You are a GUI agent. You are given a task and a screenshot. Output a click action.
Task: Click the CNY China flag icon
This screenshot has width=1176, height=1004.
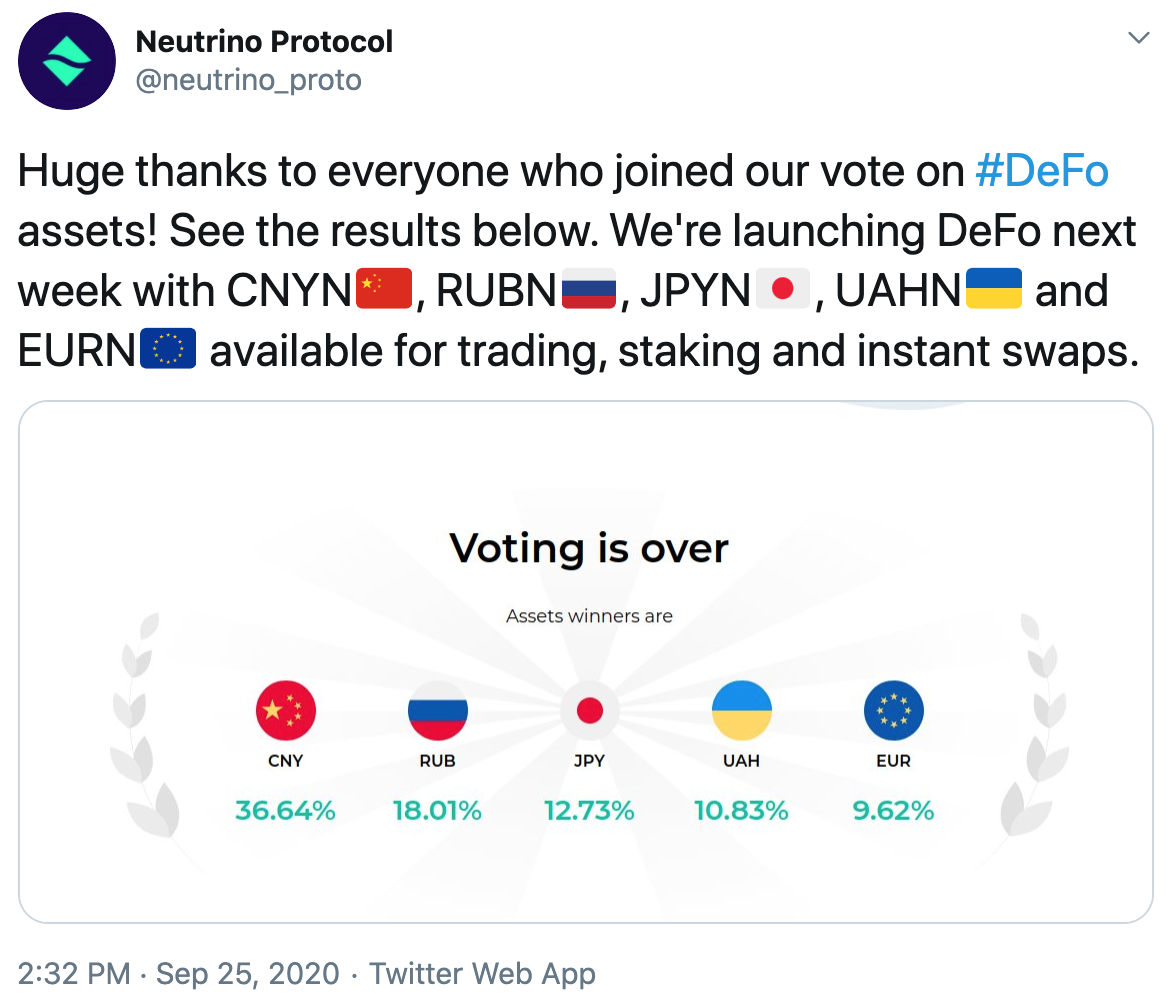286,711
